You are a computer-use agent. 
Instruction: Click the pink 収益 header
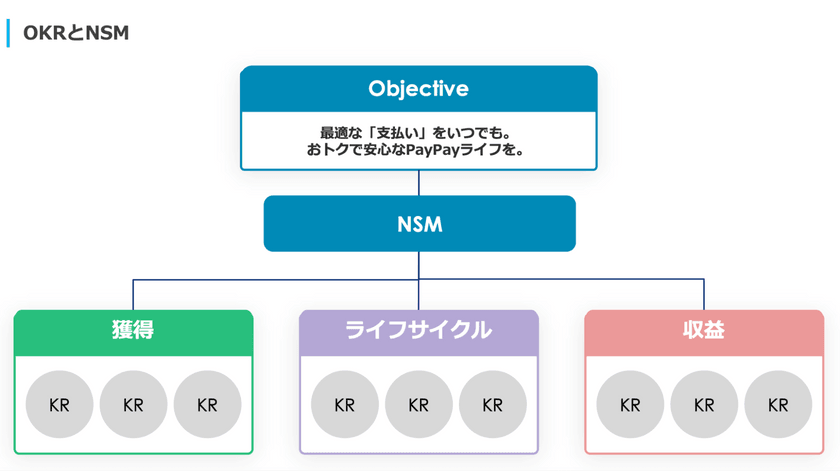[x=704, y=331]
